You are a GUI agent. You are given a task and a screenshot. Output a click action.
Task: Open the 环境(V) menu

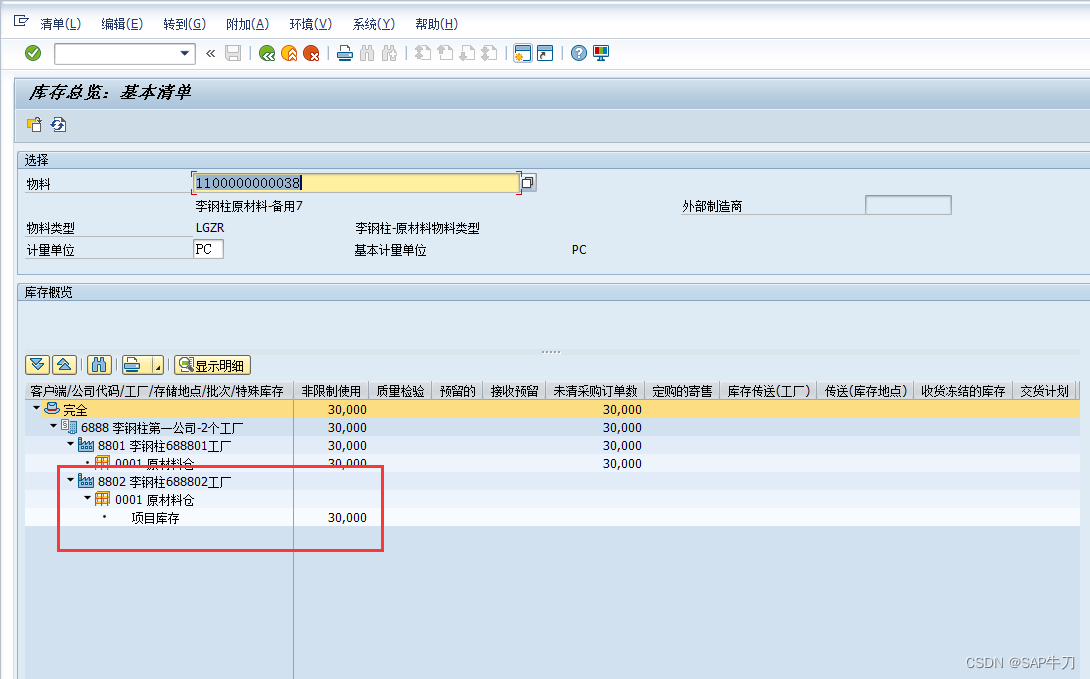tap(311, 24)
